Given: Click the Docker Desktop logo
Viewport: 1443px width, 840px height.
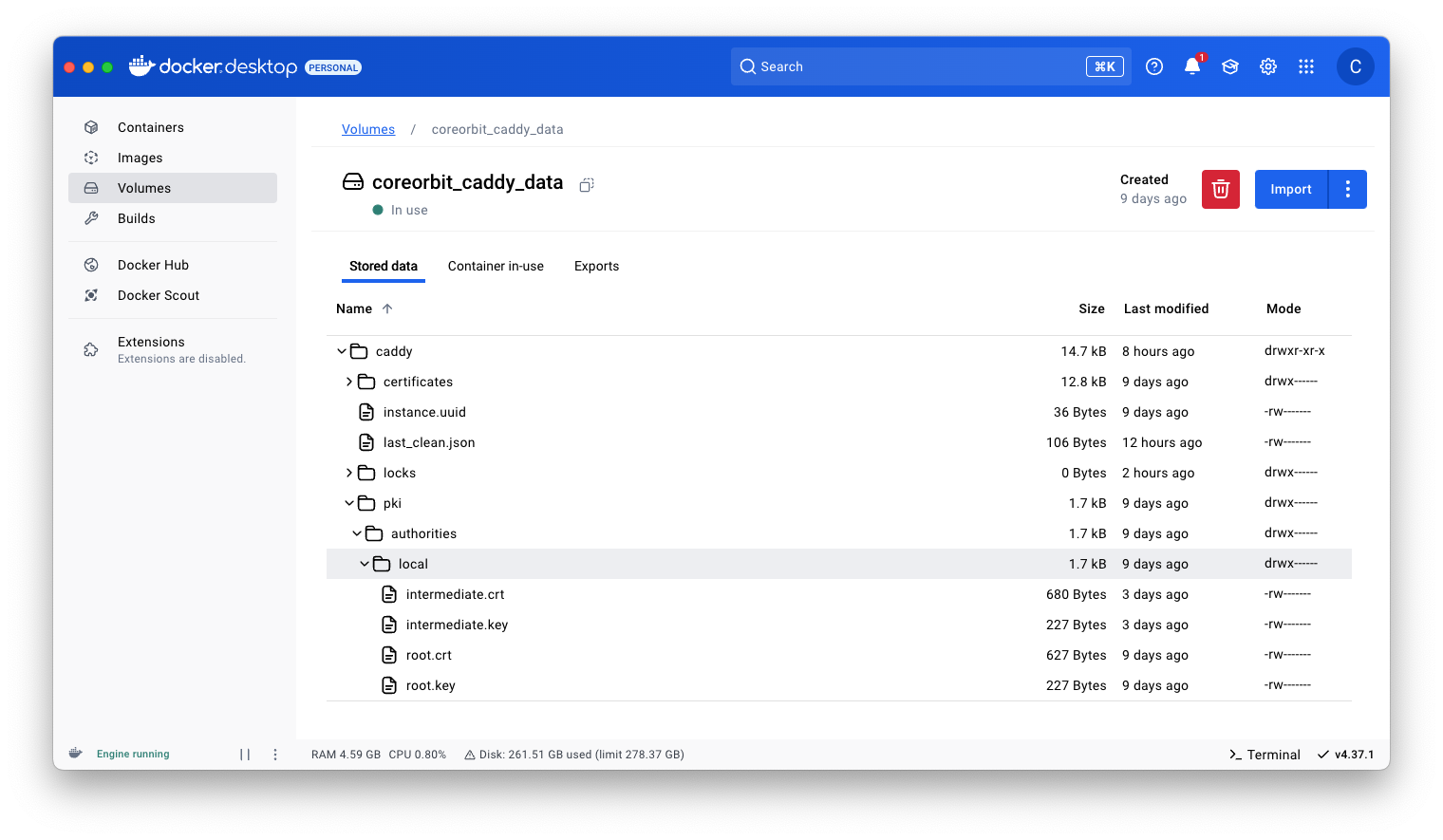Looking at the screenshot, I should [214, 66].
